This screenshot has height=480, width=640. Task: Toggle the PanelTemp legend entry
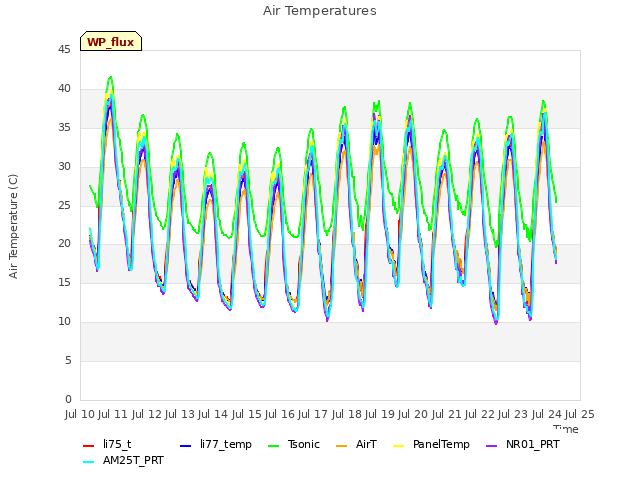pyautogui.click(x=431, y=444)
